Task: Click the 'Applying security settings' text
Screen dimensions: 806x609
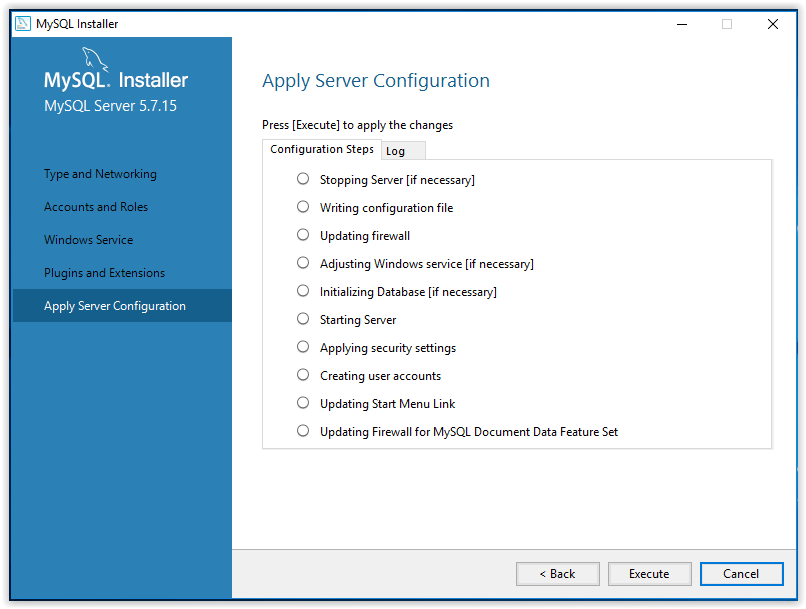Action: (388, 348)
